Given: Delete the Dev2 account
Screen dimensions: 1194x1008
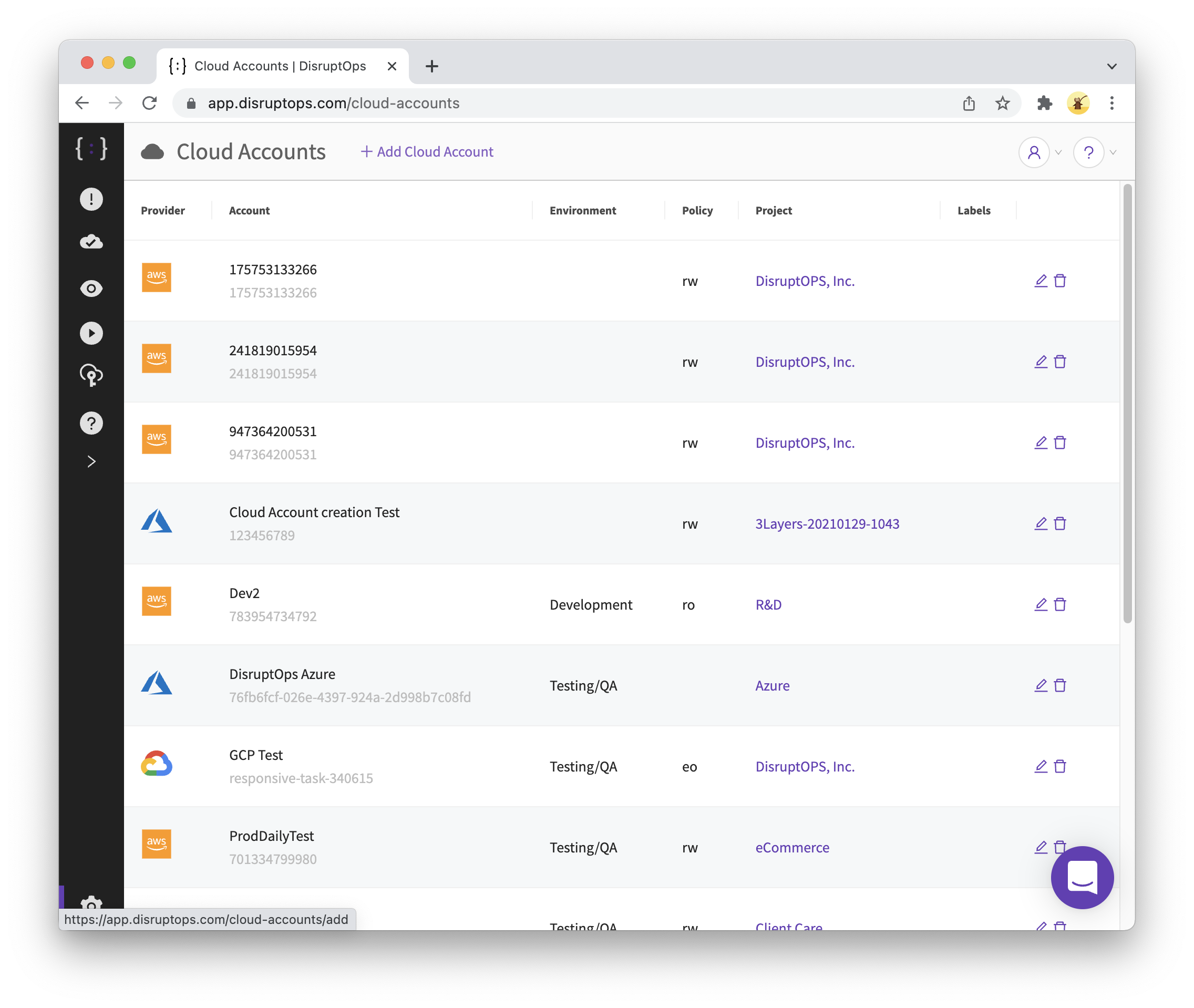Looking at the screenshot, I should coord(1061,604).
